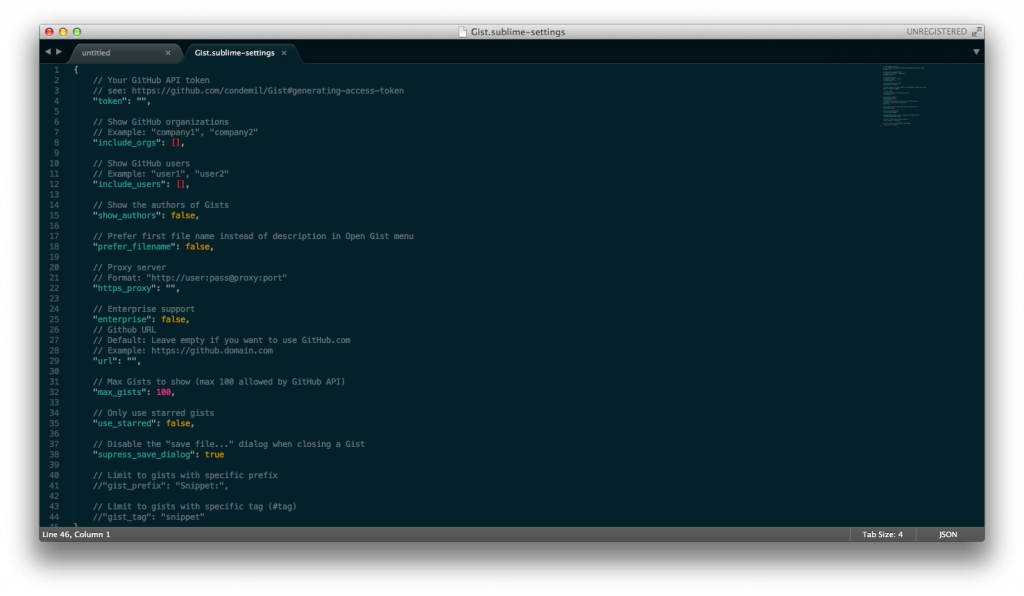Click the "url" key on line 29
This screenshot has width=1024, height=596.
[105, 361]
